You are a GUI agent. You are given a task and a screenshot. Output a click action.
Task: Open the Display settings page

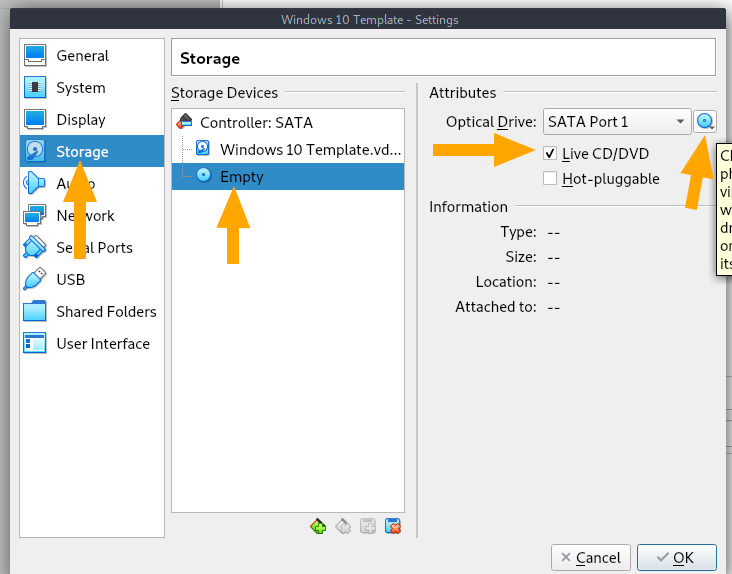92,120
